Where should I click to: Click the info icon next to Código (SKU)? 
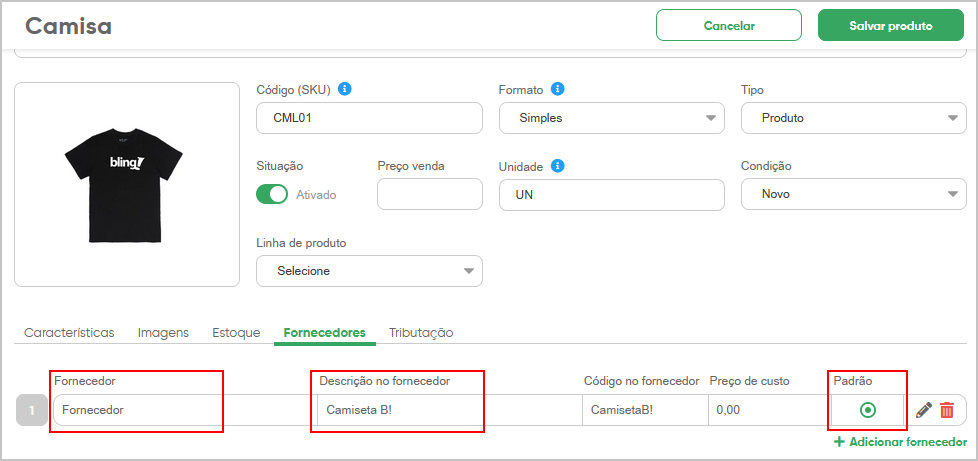344,89
